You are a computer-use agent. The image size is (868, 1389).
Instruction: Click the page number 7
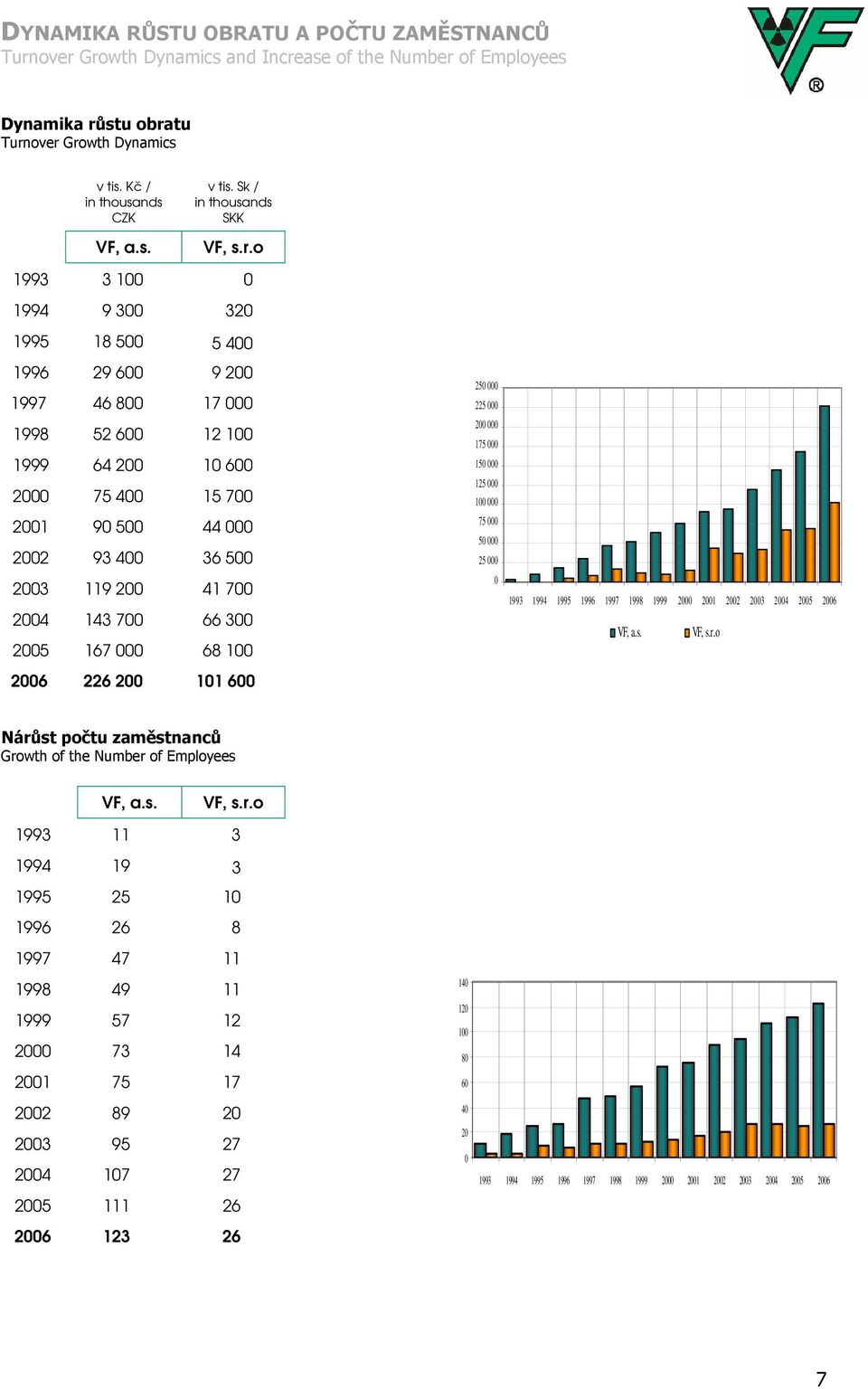point(821,1379)
